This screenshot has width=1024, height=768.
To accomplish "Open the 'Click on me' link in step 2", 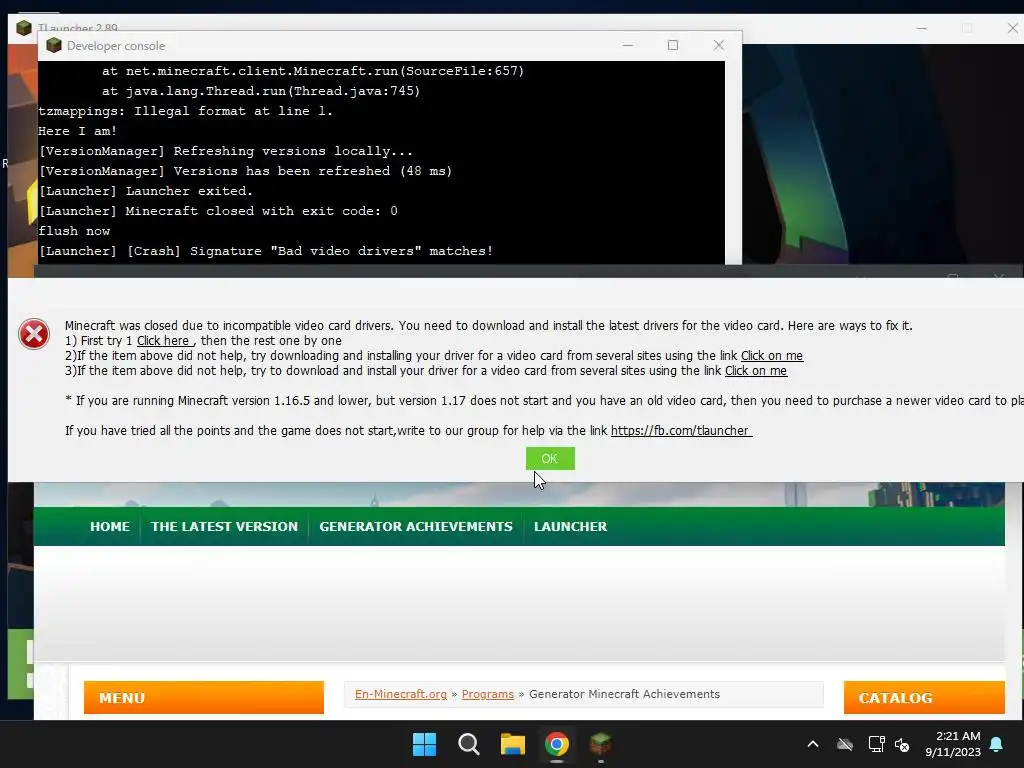I will tap(771, 356).
